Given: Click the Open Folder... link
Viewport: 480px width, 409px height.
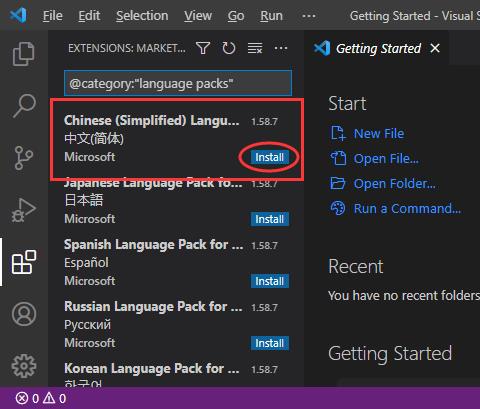Looking at the screenshot, I should point(394,183).
